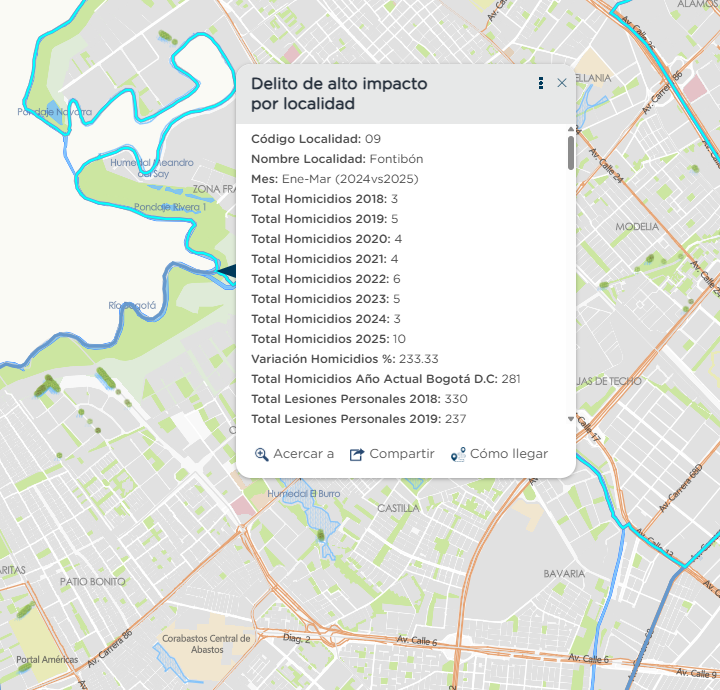Select the Pondaje Navarra label on map
Screen dimensions: 720x690
(x=54, y=112)
